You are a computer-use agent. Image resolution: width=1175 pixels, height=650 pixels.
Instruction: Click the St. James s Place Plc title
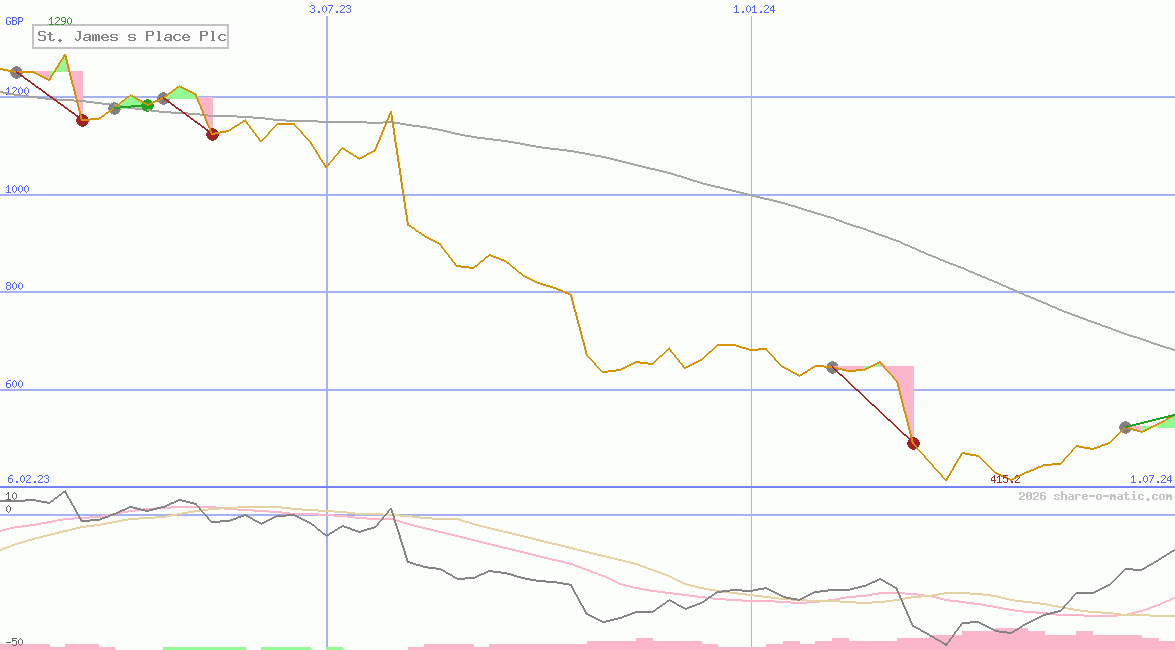131,37
